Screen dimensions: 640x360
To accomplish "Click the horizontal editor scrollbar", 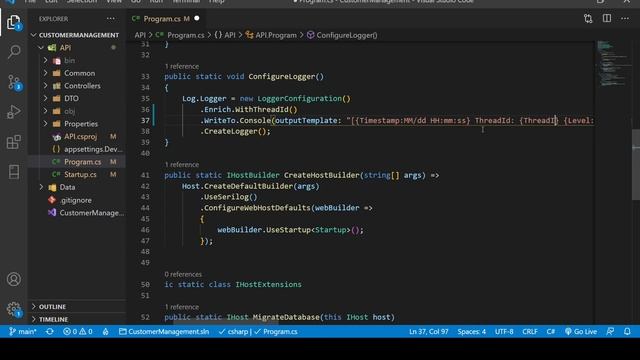I will pos(227,322).
